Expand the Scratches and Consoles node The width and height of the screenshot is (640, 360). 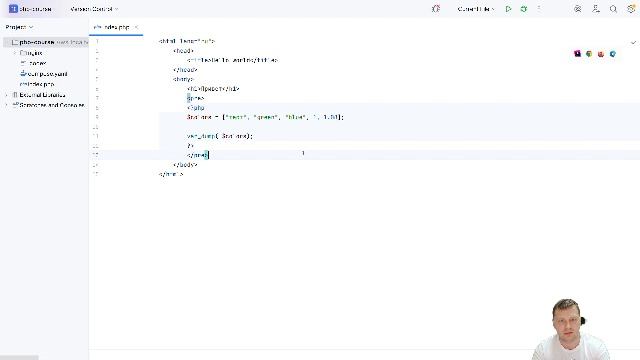(7, 105)
